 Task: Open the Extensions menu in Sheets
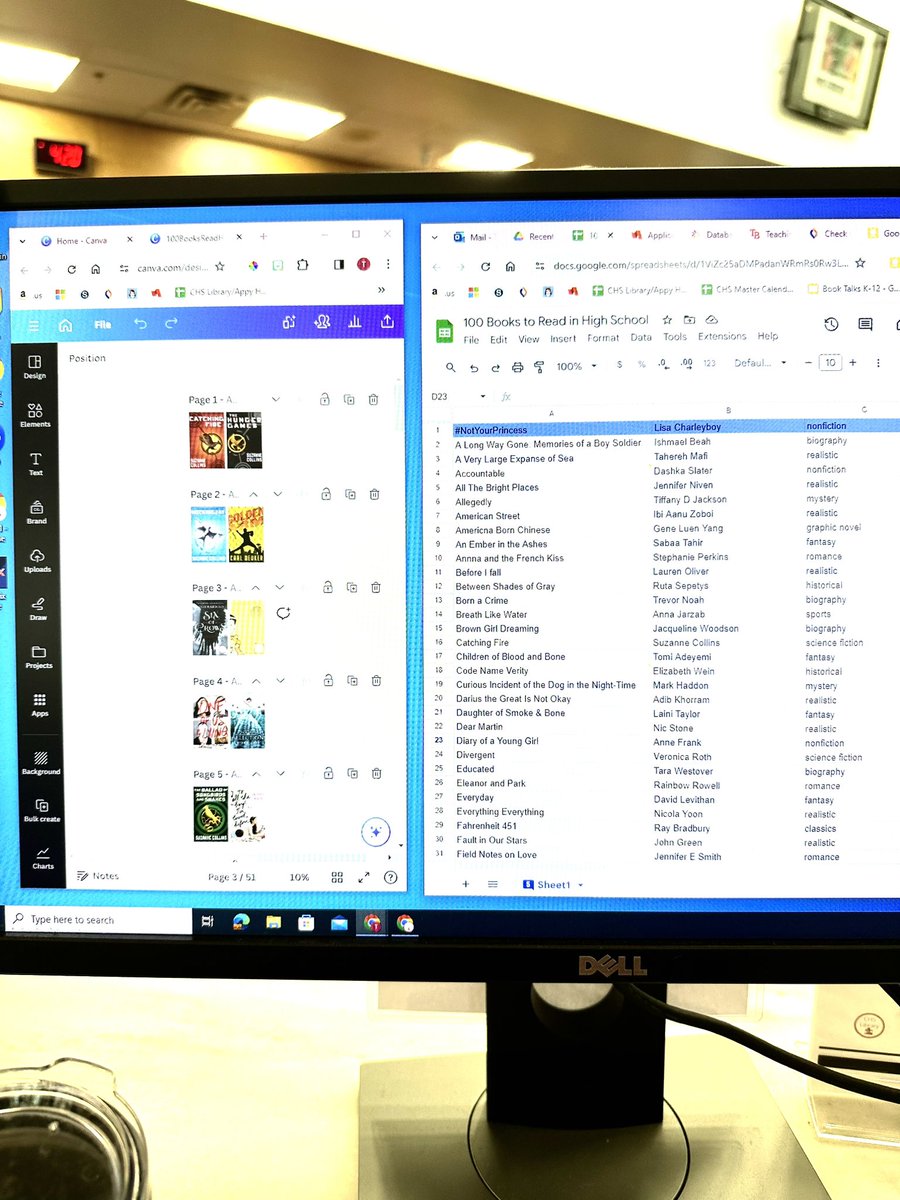pos(722,337)
